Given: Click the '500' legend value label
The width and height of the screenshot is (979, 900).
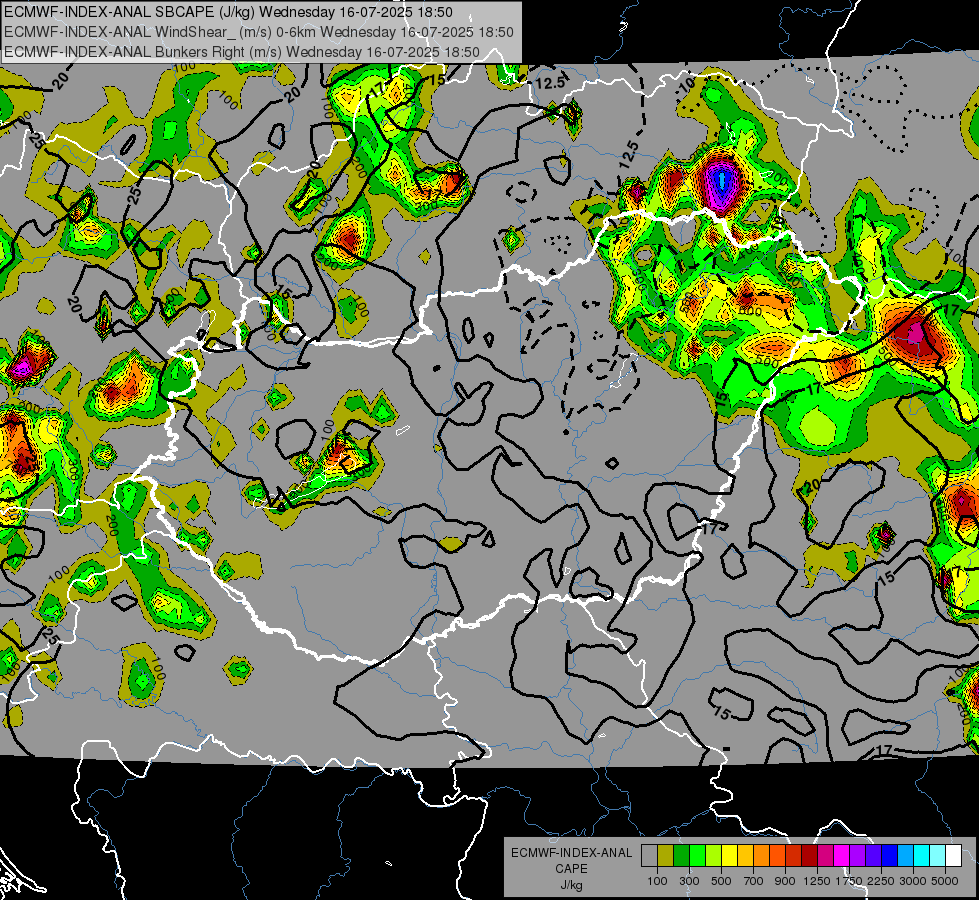Looking at the screenshot, I should pyautogui.click(x=721, y=881).
